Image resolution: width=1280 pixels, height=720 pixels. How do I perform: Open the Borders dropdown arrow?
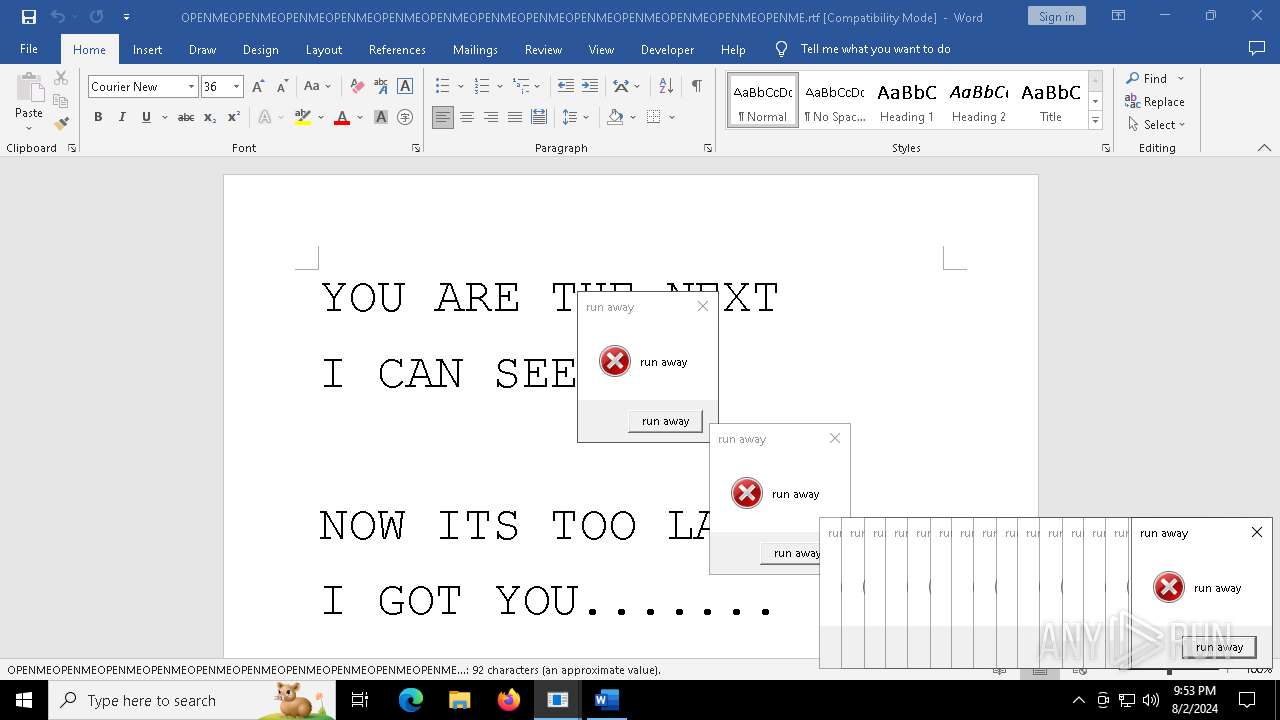pos(672,117)
